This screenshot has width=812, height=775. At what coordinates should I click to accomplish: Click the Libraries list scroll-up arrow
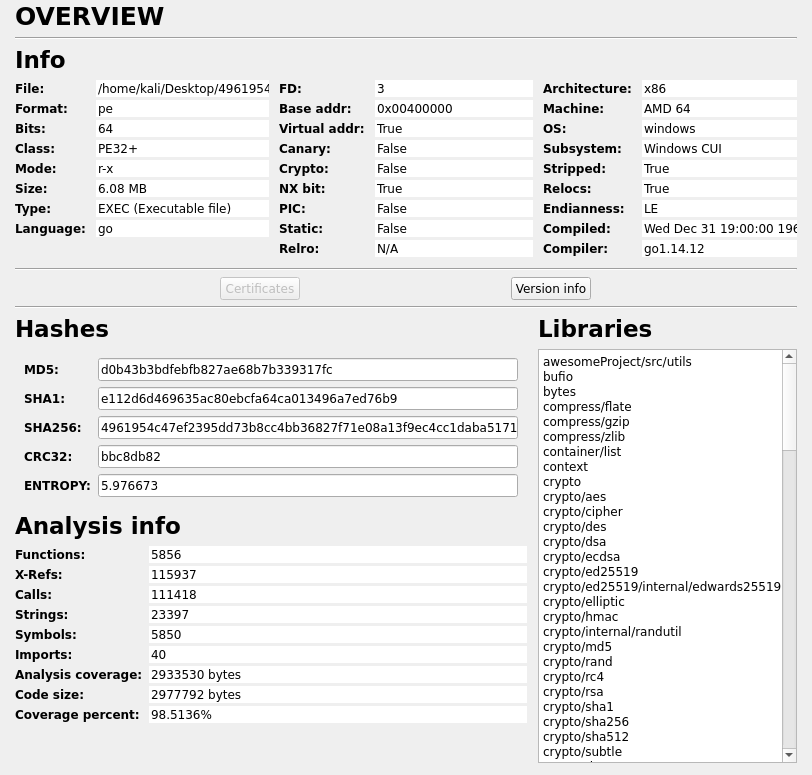(x=789, y=357)
